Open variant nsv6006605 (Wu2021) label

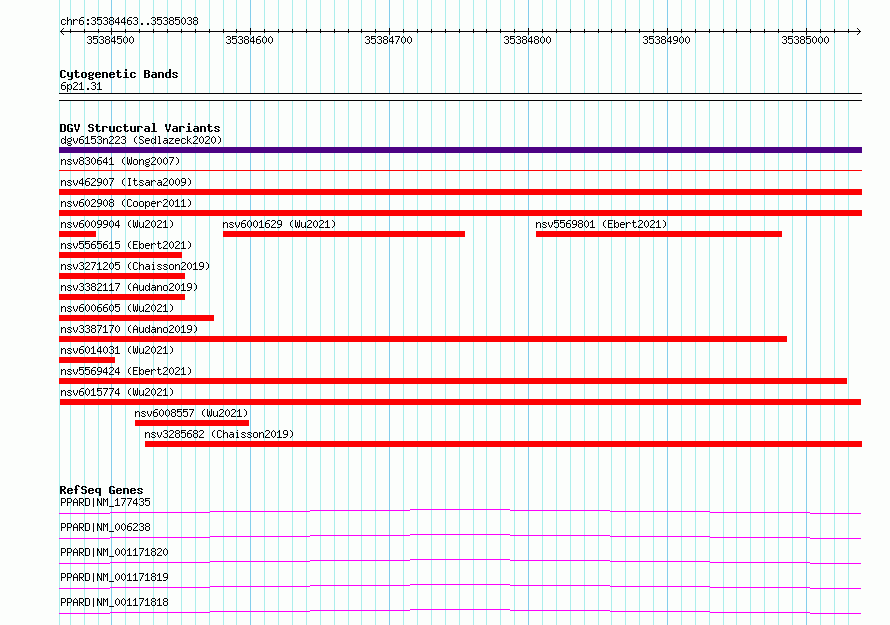[117, 308]
